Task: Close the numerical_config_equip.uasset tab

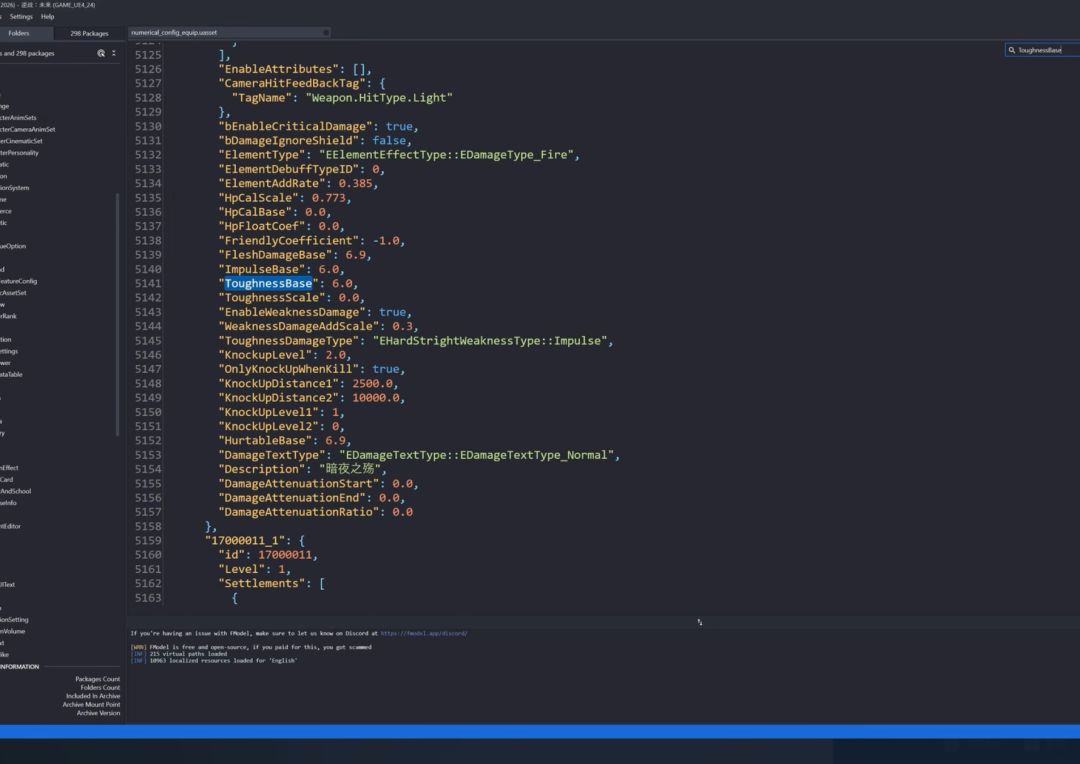Action: [x=326, y=33]
